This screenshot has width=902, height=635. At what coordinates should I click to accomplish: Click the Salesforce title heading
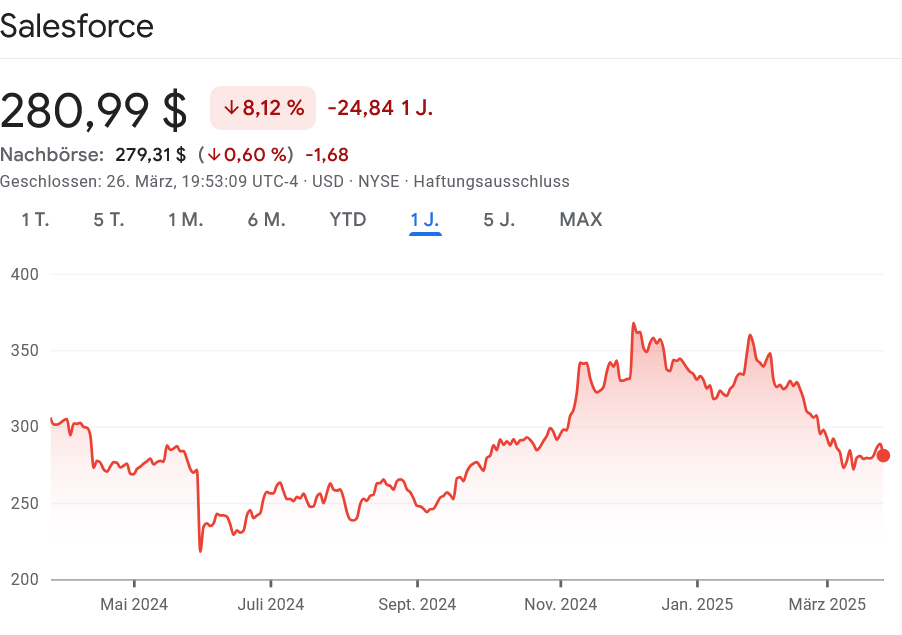(77, 26)
